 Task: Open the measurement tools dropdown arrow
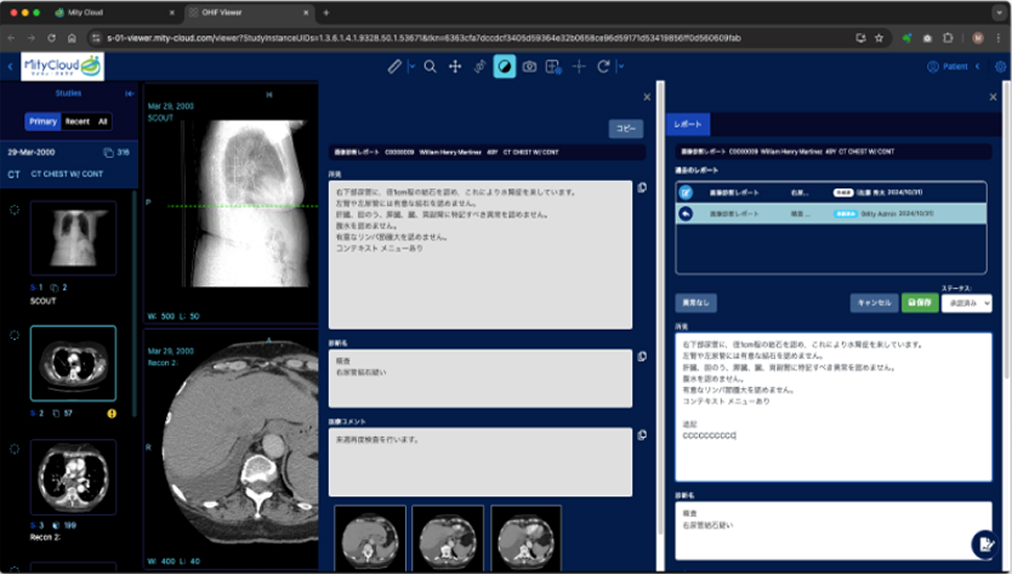click(x=412, y=67)
